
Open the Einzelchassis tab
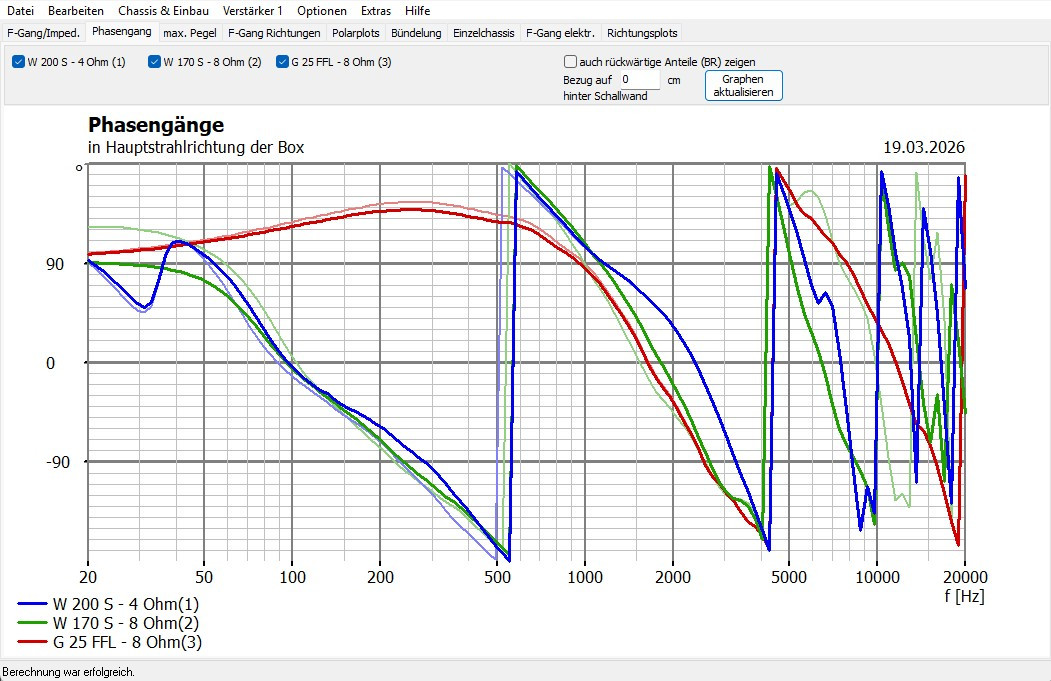(x=483, y=32)
